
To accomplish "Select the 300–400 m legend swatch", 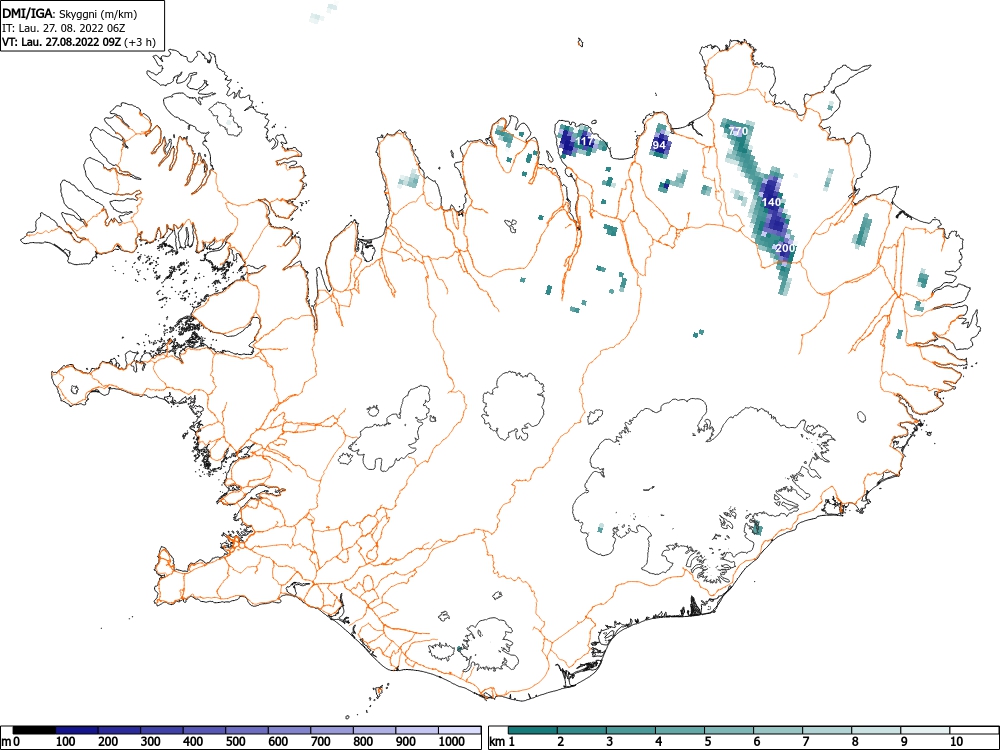I will [162, 730].
